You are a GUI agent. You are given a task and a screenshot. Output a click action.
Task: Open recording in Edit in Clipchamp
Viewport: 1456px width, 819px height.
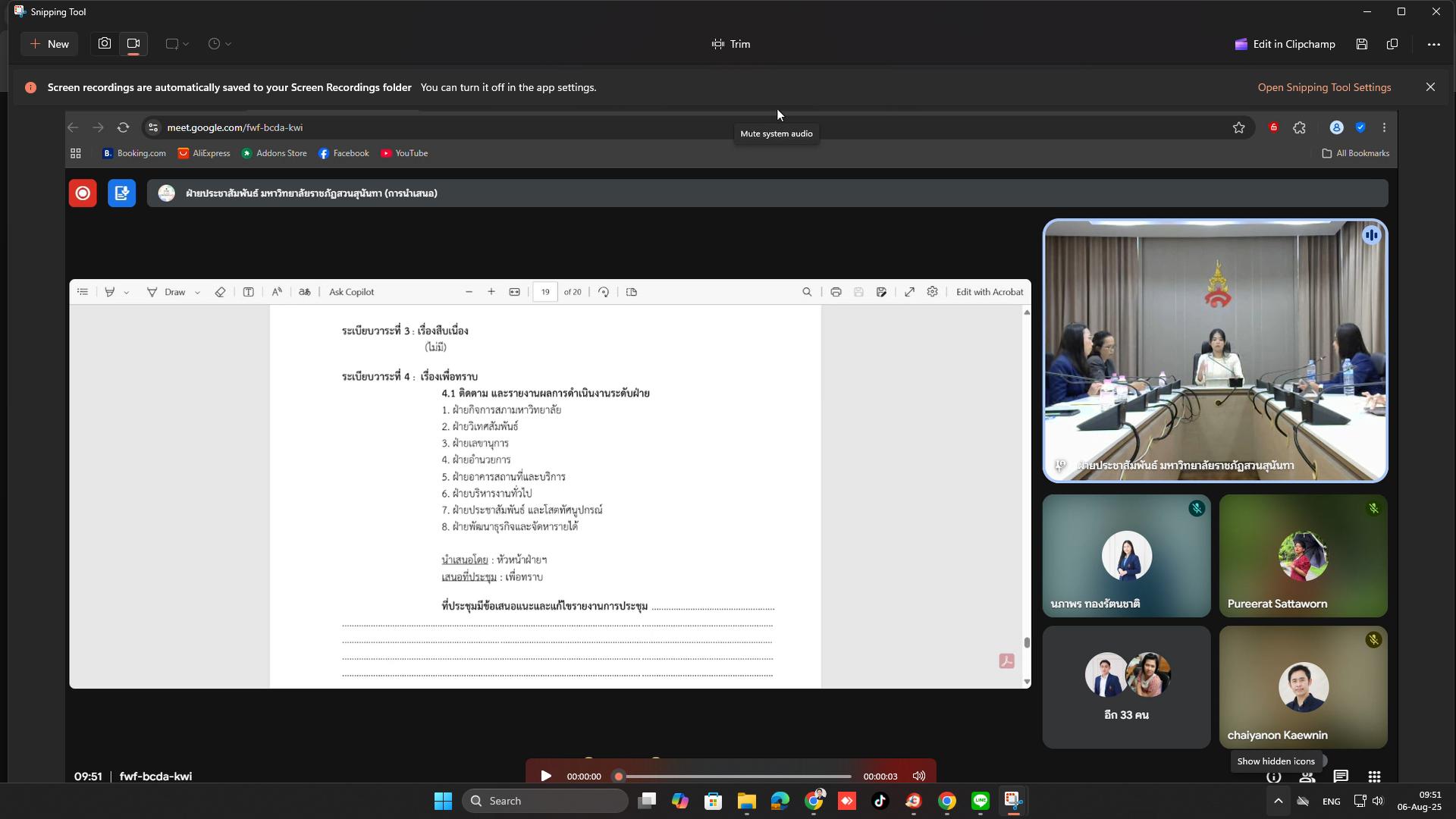(1285, 44)
